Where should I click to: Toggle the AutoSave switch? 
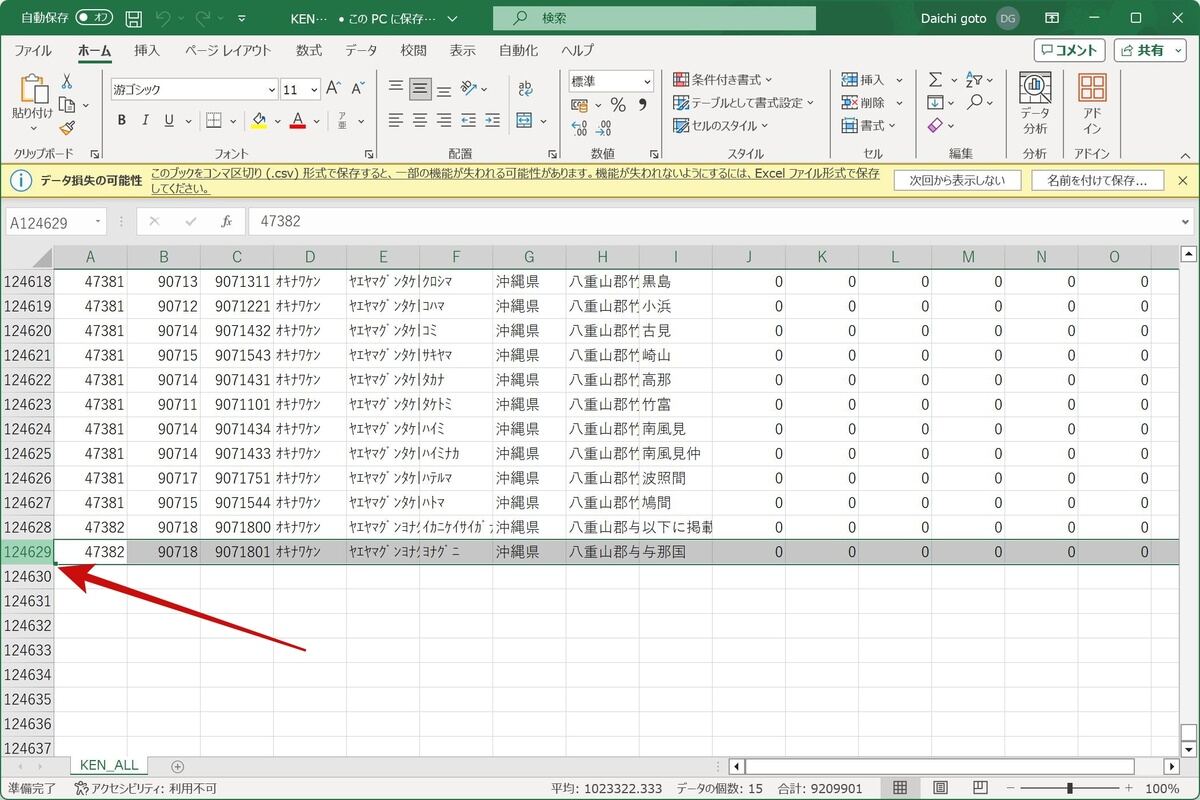(94, 18)
